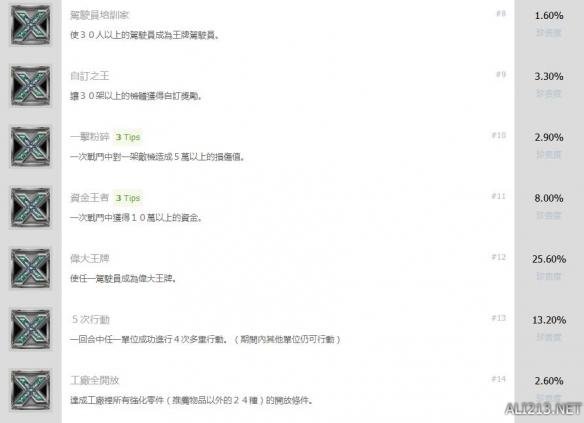Click the 8.00% rarity value
This screenshot has width=584, height=423.
(x=549, y=198)
